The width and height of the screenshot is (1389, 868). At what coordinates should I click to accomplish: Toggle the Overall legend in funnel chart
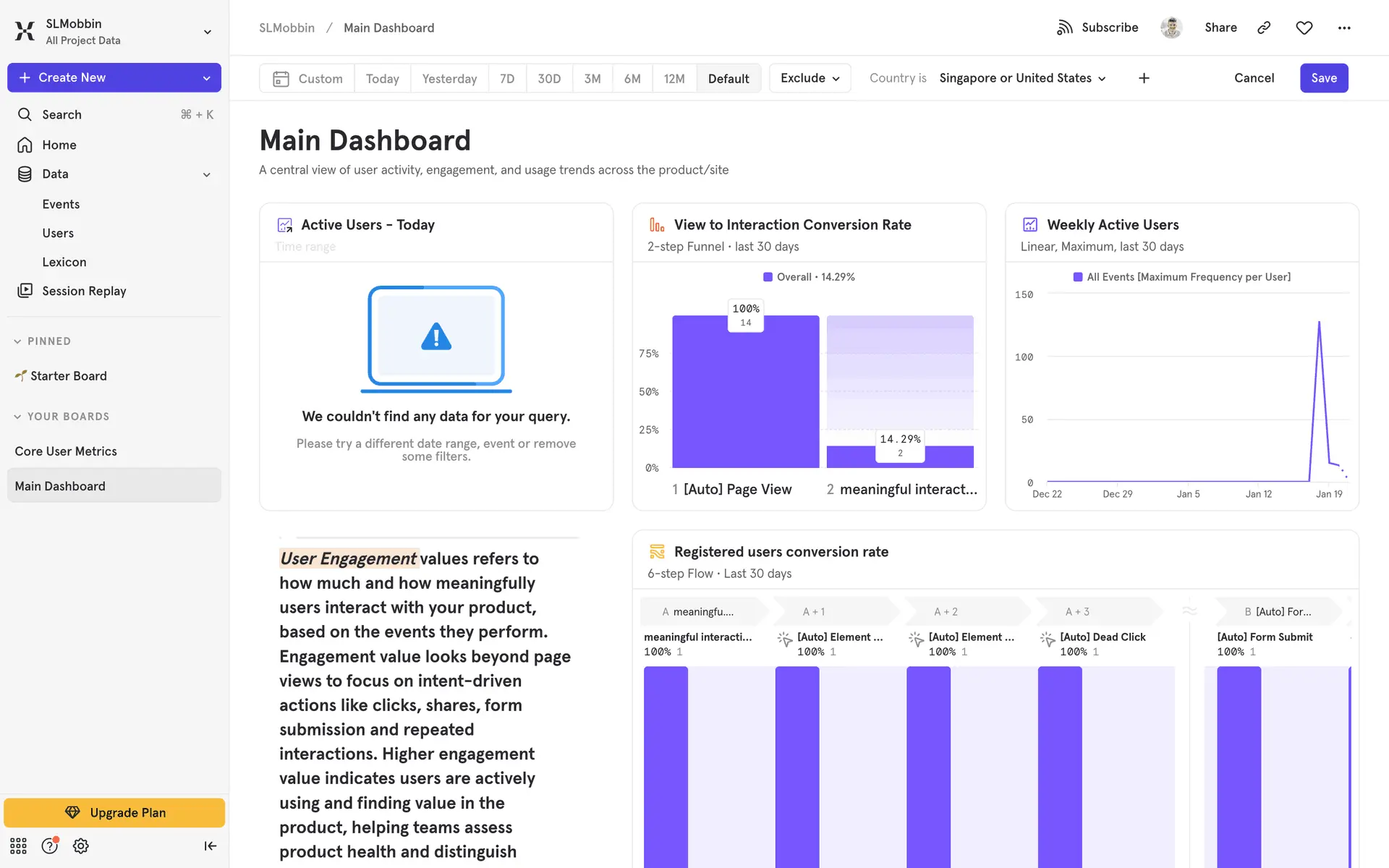(x=808, y=277)
